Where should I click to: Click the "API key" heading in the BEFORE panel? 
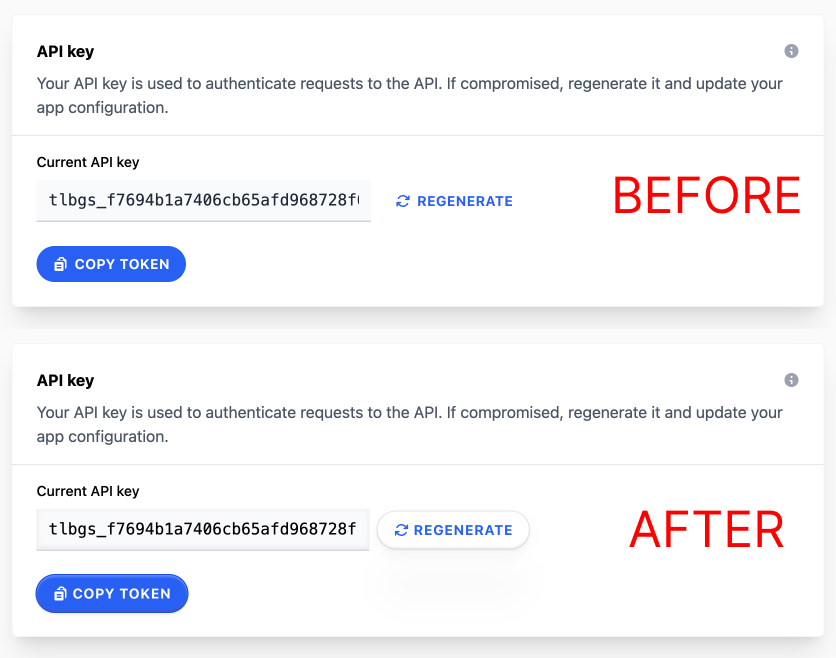coord(65,52)
